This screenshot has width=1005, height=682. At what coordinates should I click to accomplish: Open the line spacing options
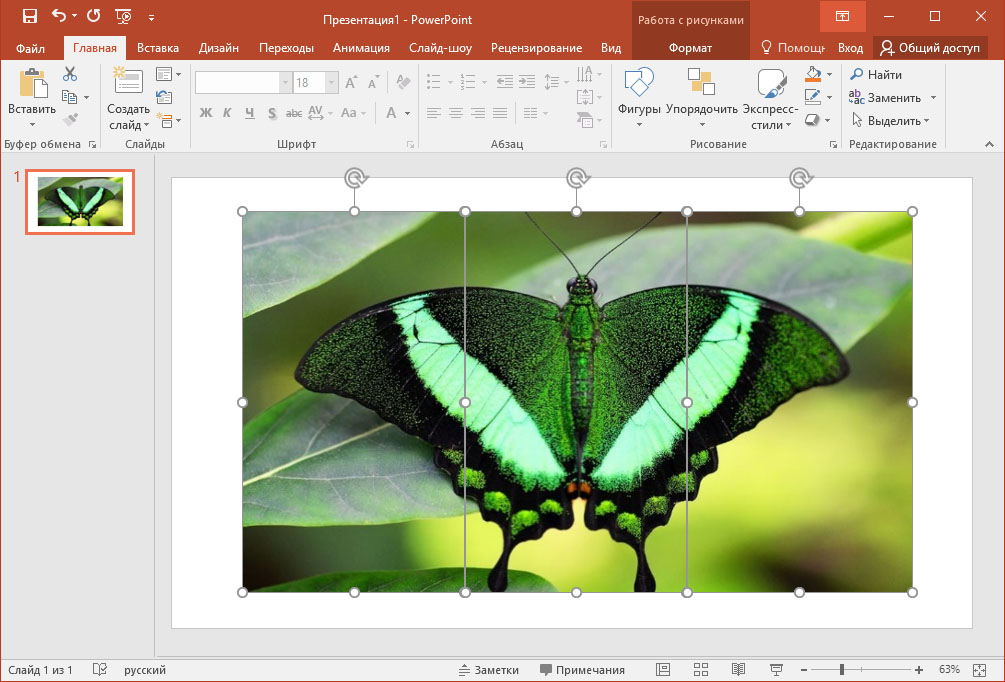555,81
